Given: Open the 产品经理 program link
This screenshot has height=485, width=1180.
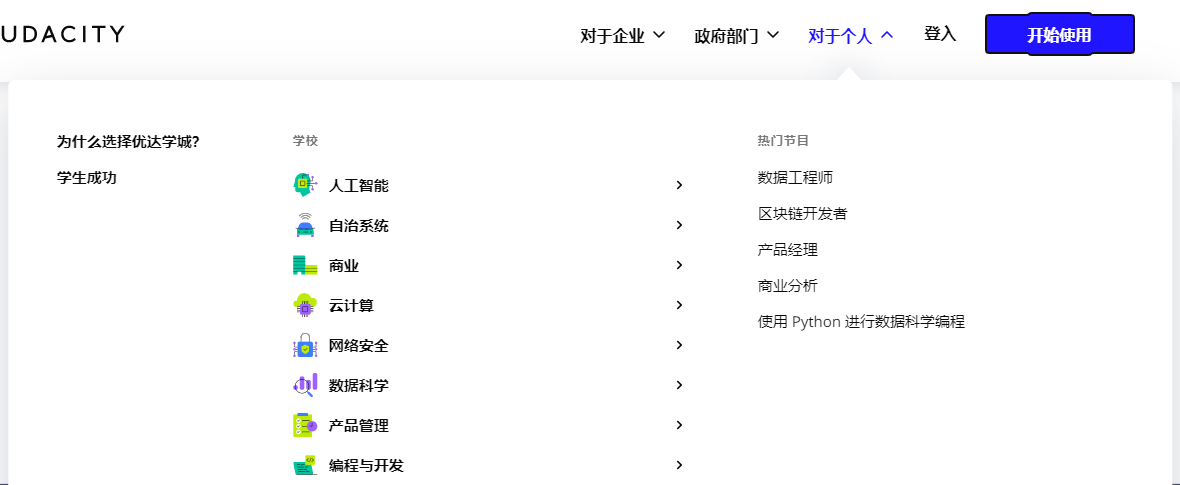Looking at the screenshot, I should pos(788,250).
